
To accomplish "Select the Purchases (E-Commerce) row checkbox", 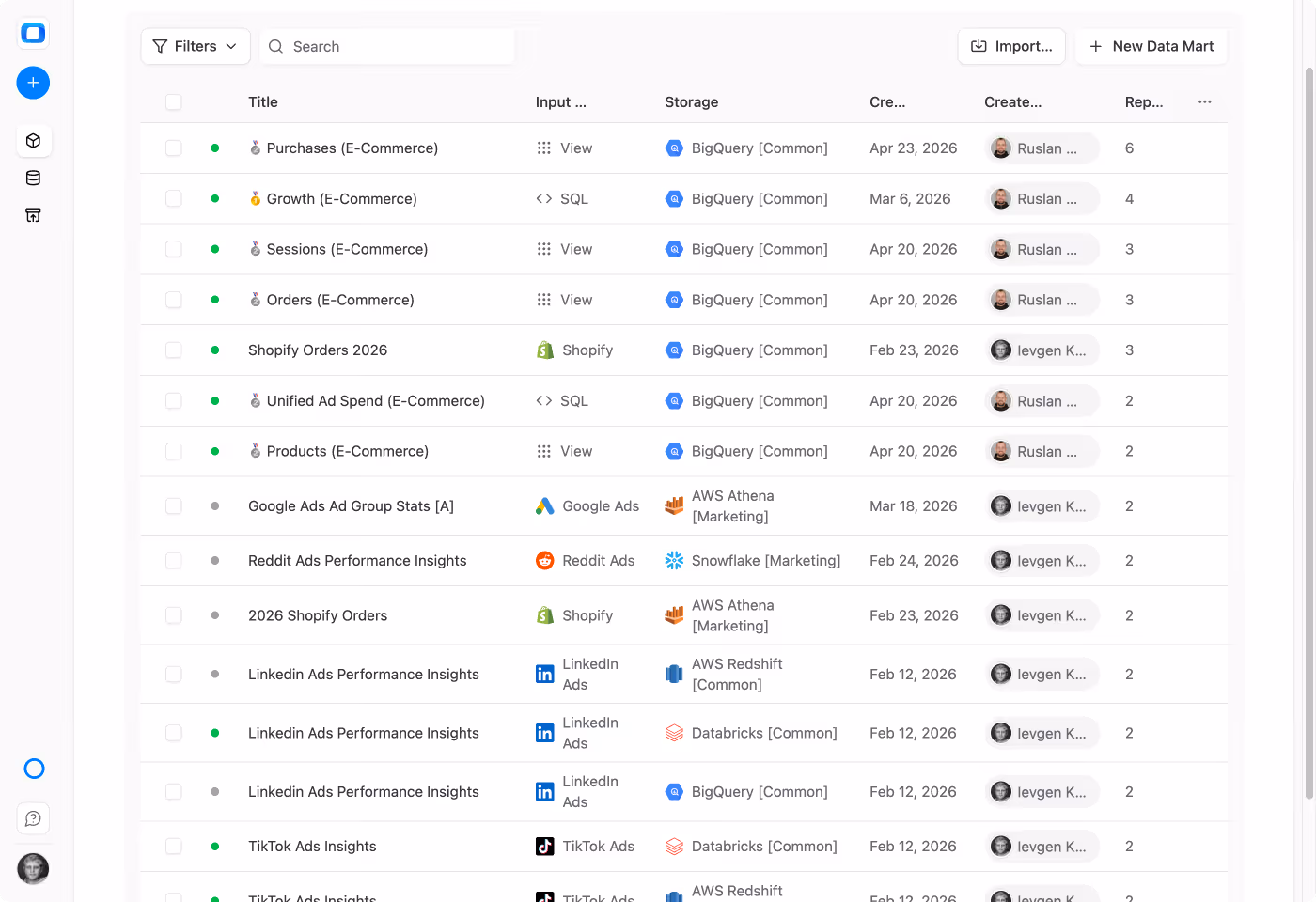I will (x=174, y=148).
